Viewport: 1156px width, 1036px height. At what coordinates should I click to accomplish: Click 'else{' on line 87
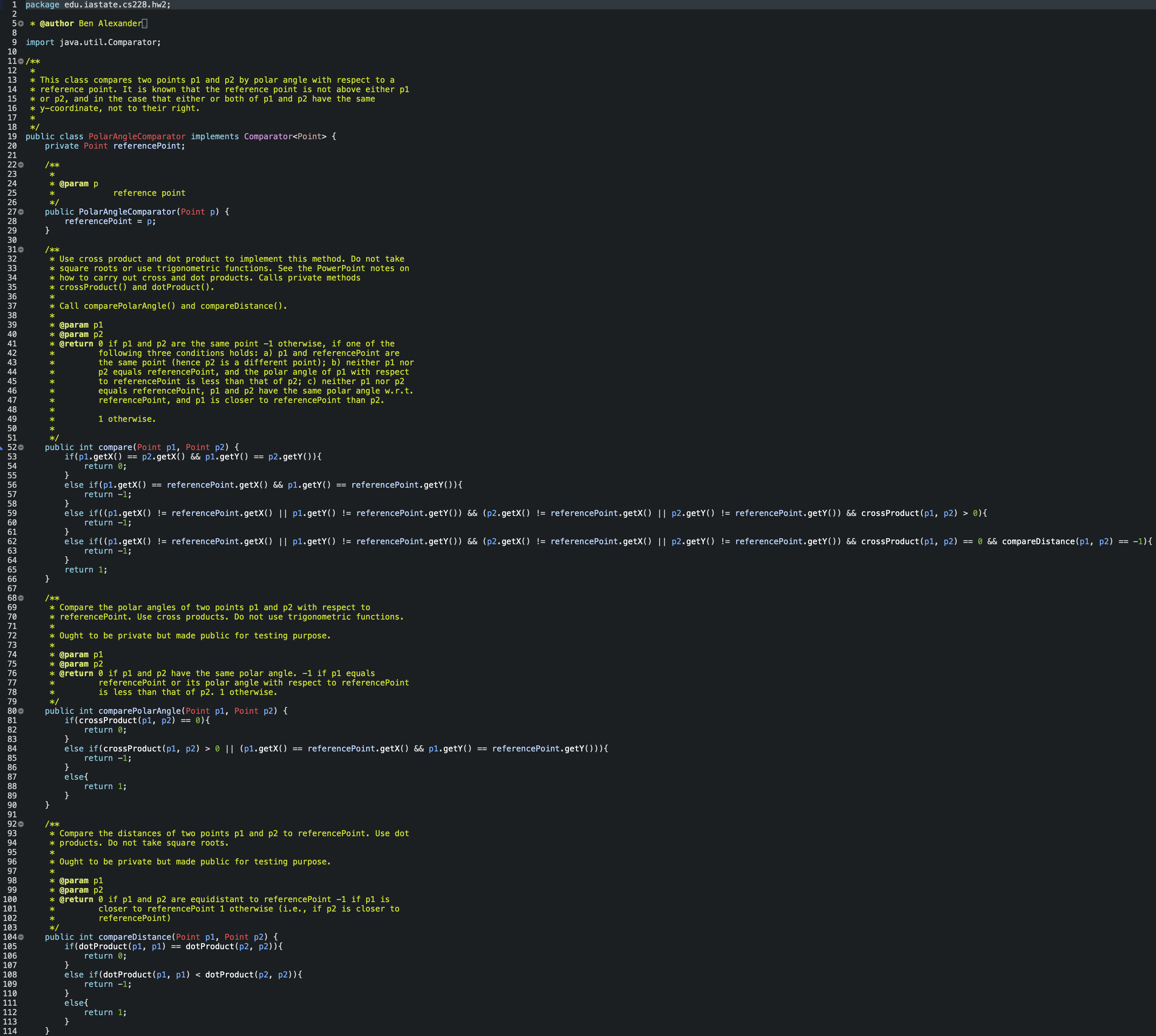76,777
